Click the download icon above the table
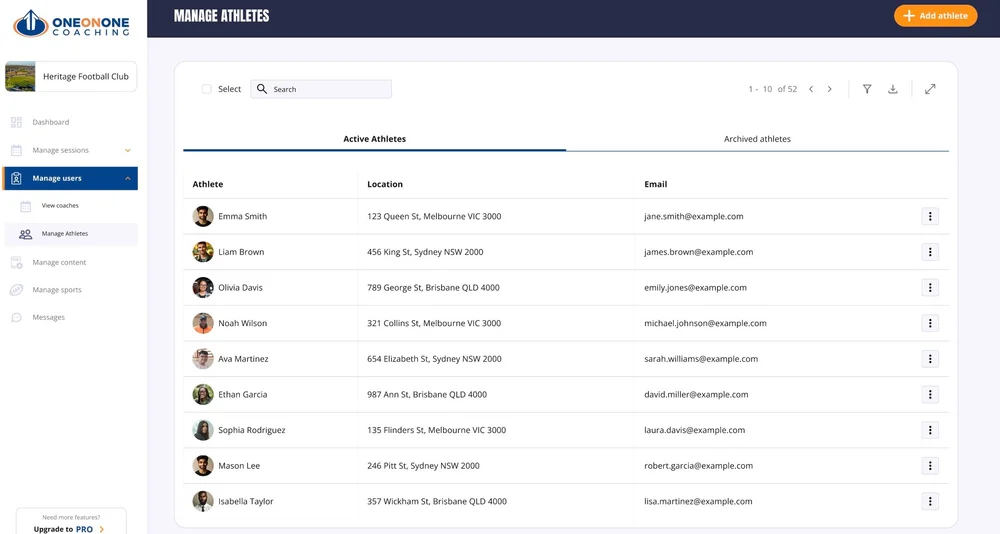The image size is (1000, 534). [x=893, y=89]
